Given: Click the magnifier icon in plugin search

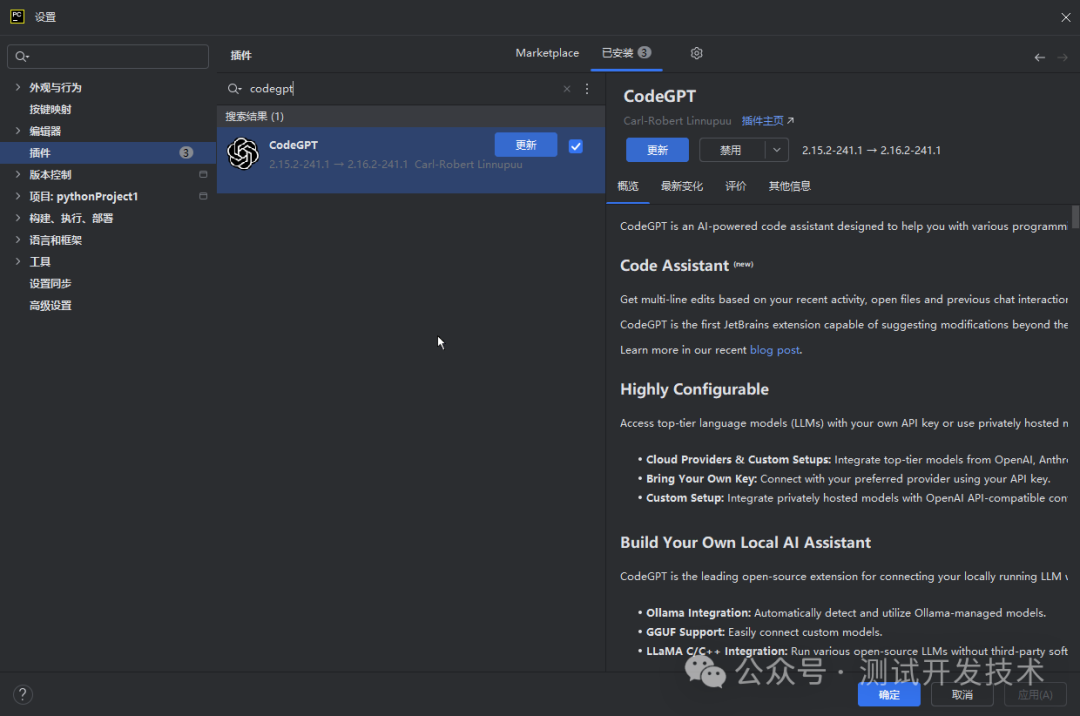Looking at the screenshot, I should tap(234, 89).
